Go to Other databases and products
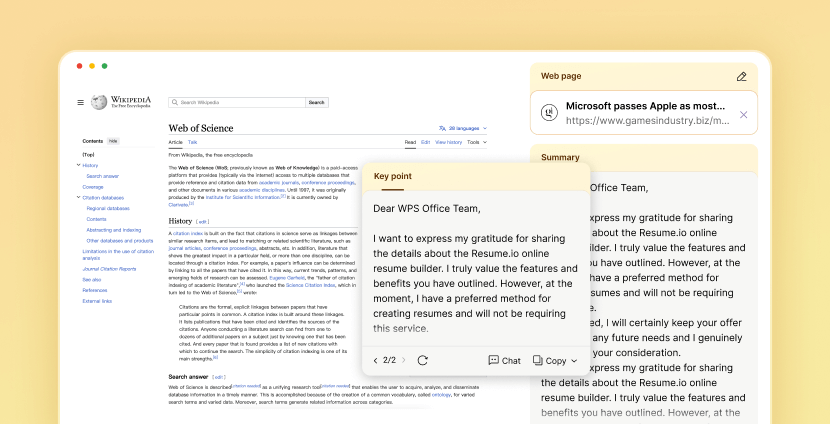Screen dimensions: 830x424 [120, 241]
